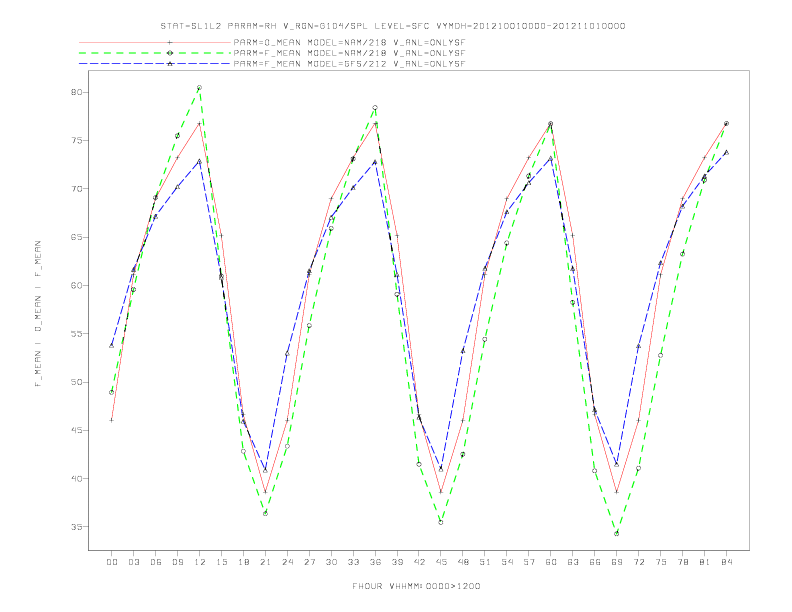This screenshot has height=612, width=792.
Task: Click green circle marker at hour 69 minimum
Action: [x=617, y=534]
